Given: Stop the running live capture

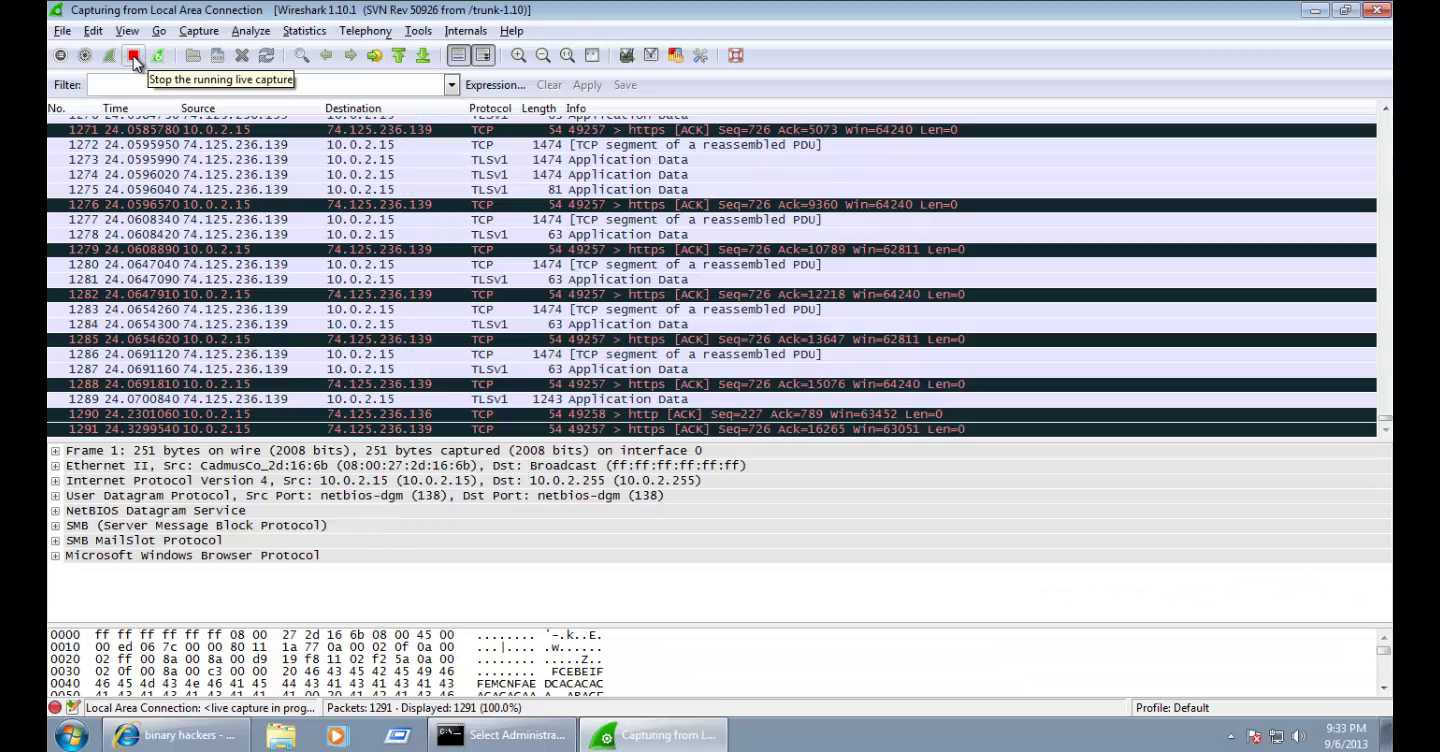Looking at the screenshot, I should click(x=135, y=55).
